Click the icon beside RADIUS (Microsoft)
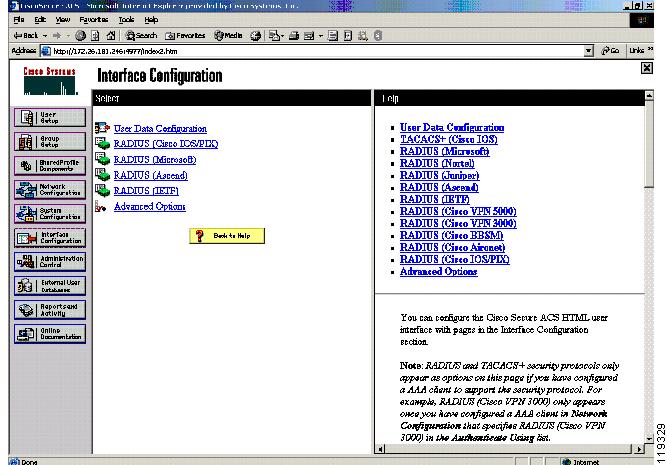Image resolution: width=667 pixels, height=465 pixels. [x=102, y=159]
